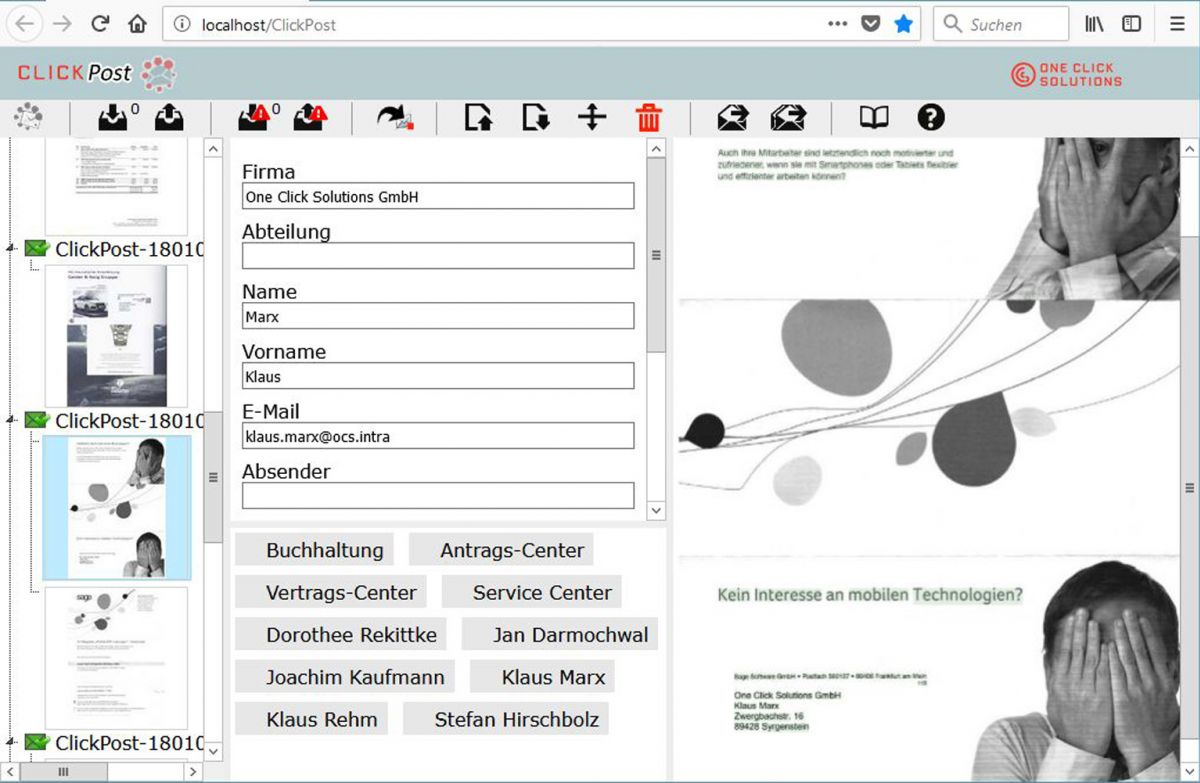The height and width of the screenshot is (783, 1200).
Task: Assign to Vertrags-Center
Action: [x=331, y=591]
